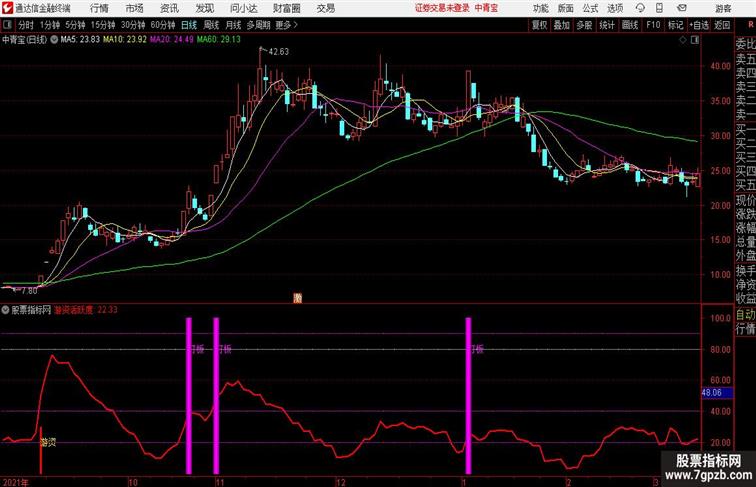The image size is (756, 487).
Task: Switch to 30分钟 period
Action: [x=133, y=25]
